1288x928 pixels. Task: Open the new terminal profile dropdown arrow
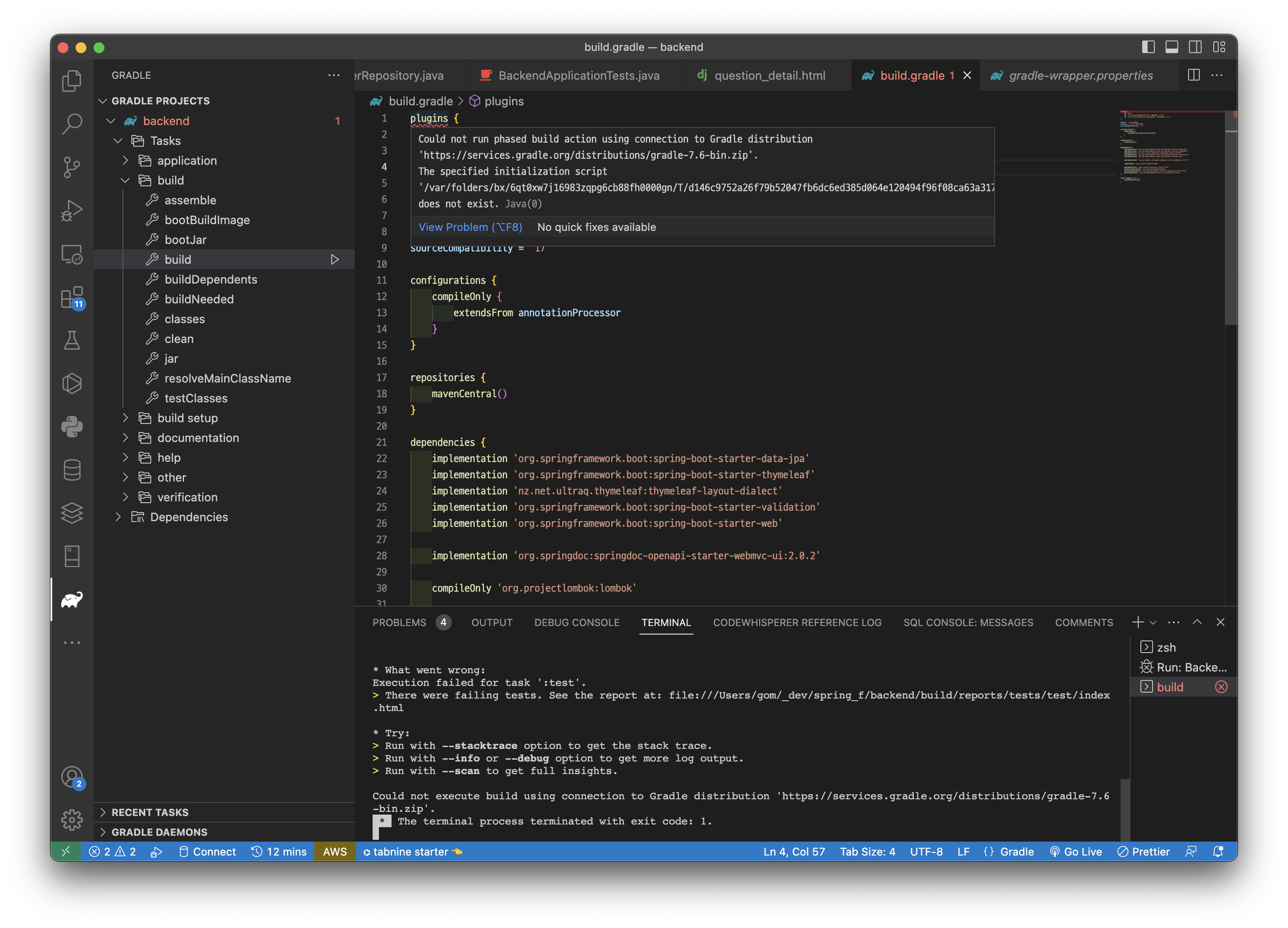1153,622
